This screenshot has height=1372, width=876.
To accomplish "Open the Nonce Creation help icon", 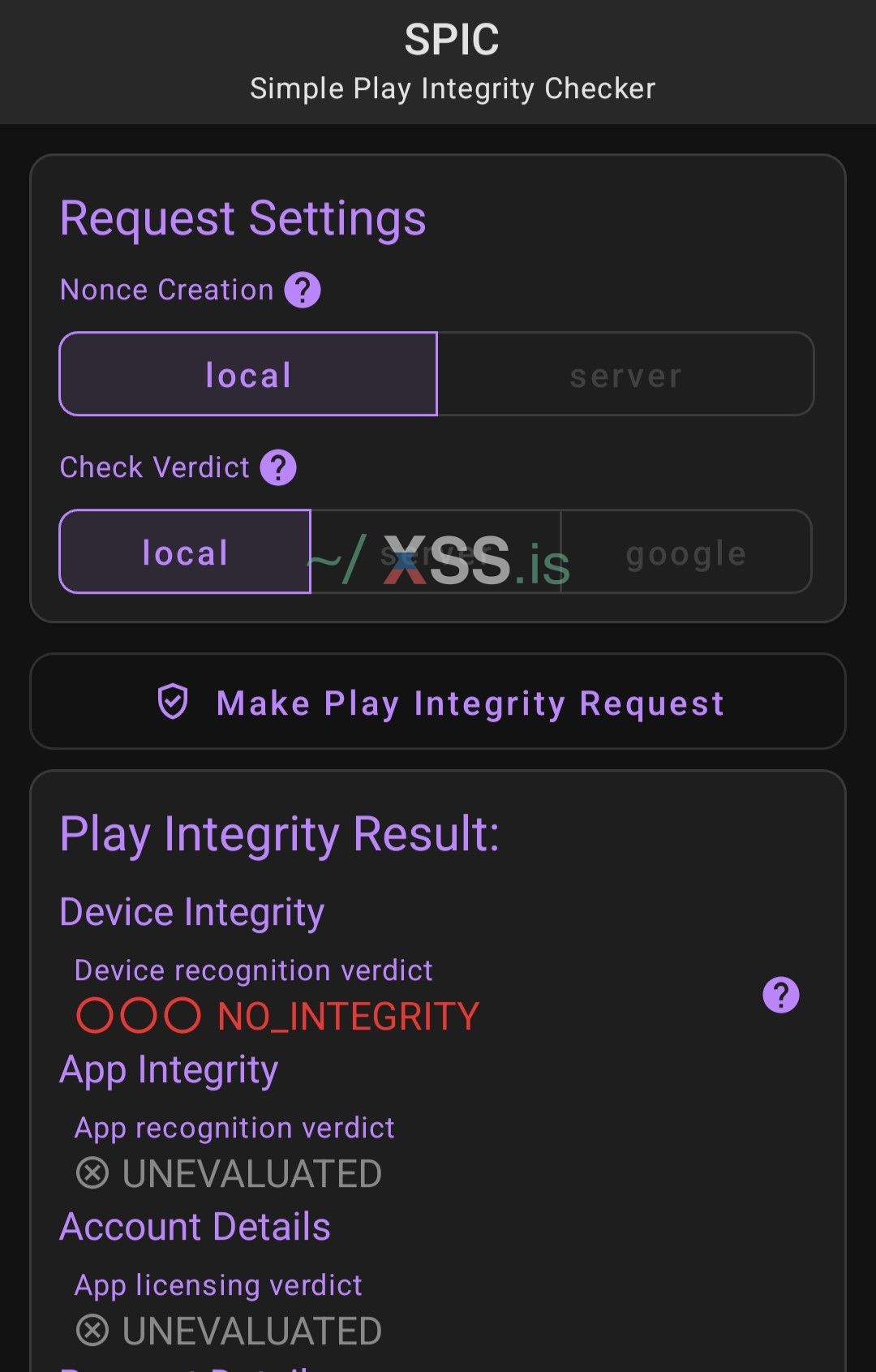I will pyautogui.click(x=303, y=290).
